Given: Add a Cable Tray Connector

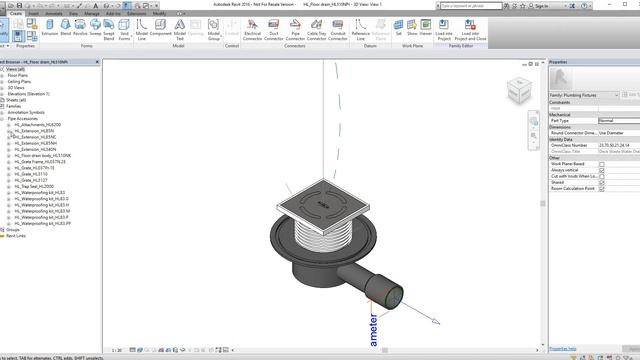Looking at the screenshot, I should [x=316, y=29].
